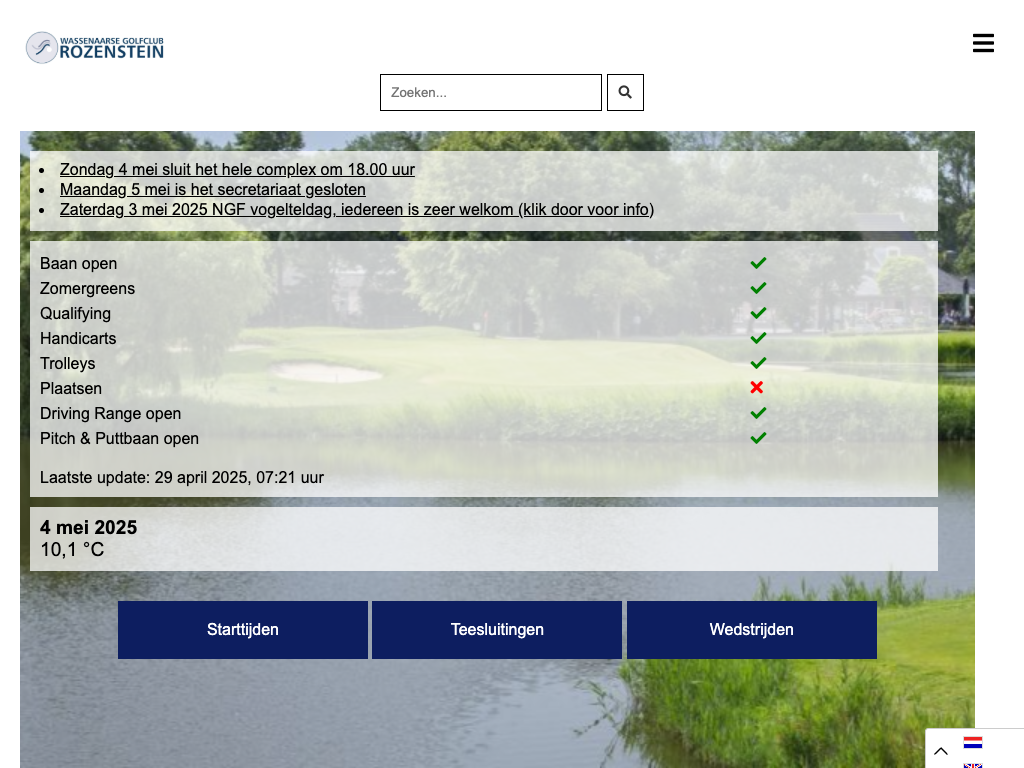The image size is (1024, 768).
Task: Click the green check beside Trolleys
Action: [758, 363]
